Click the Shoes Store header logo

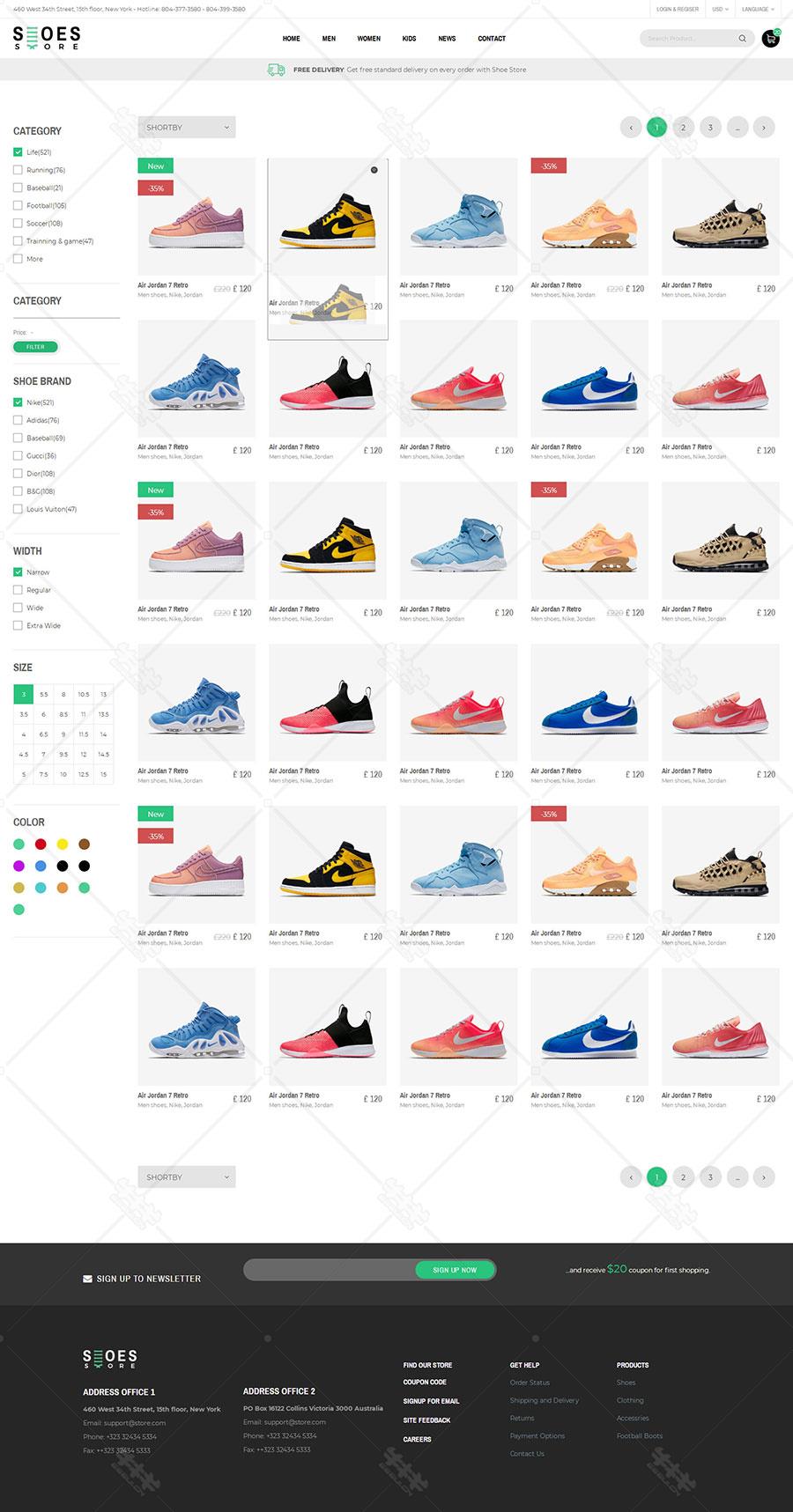(47, 38)
